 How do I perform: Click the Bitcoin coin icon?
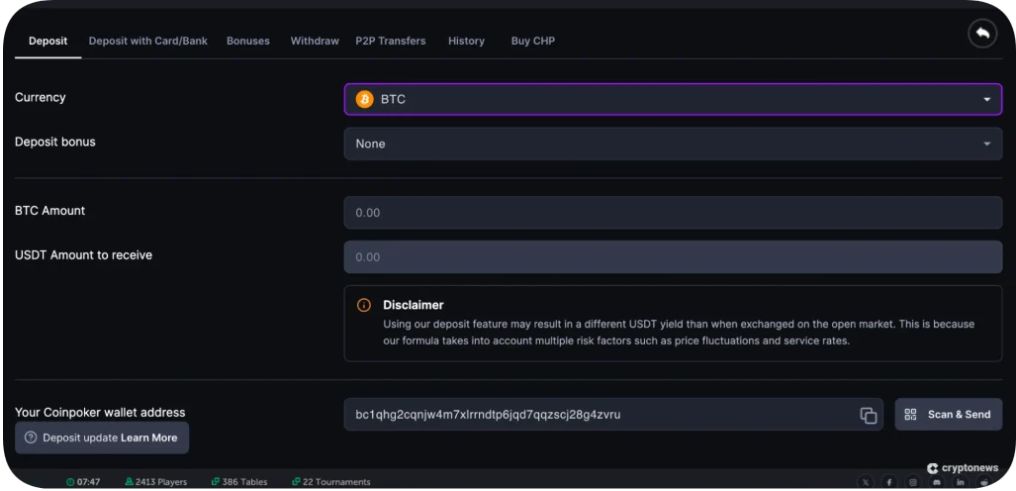[365, 100]
